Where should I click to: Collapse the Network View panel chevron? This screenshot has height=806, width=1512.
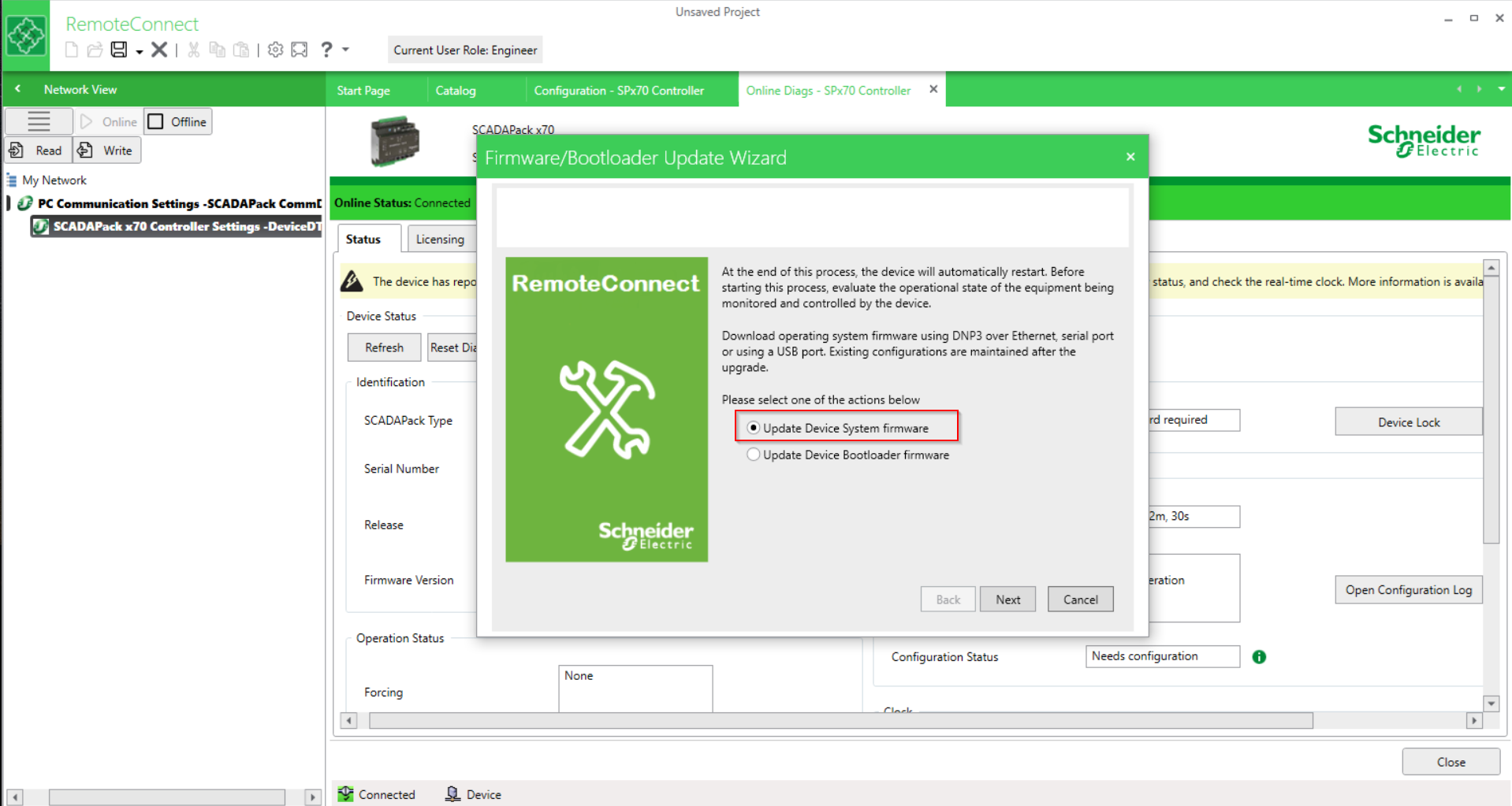click(x=18, y=89)
